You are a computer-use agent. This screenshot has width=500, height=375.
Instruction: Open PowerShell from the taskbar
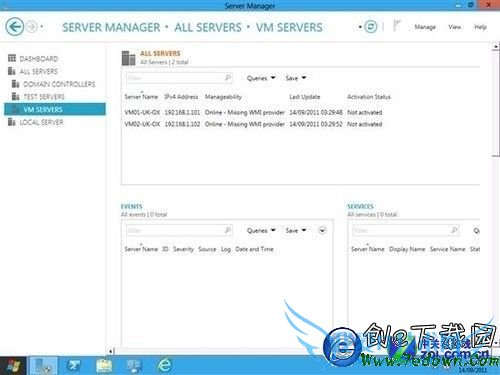point(73,366)
